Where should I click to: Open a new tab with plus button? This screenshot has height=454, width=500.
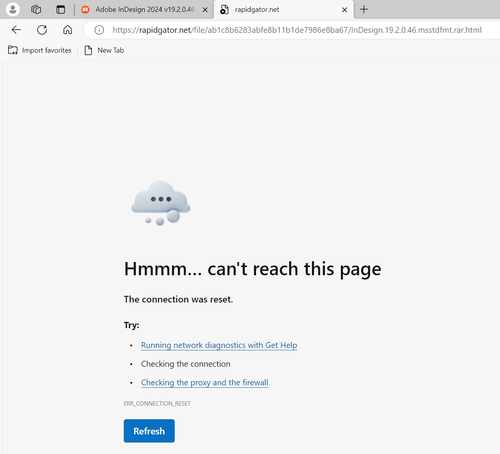pos(364,9)
